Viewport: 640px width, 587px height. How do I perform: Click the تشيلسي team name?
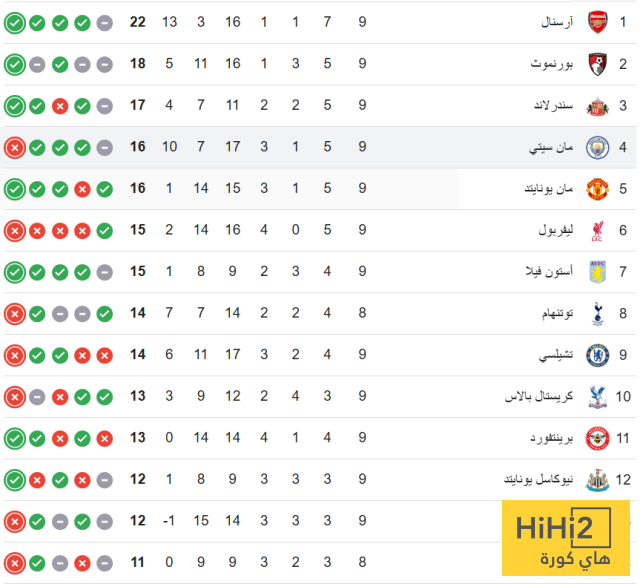[x=556, y=355]
